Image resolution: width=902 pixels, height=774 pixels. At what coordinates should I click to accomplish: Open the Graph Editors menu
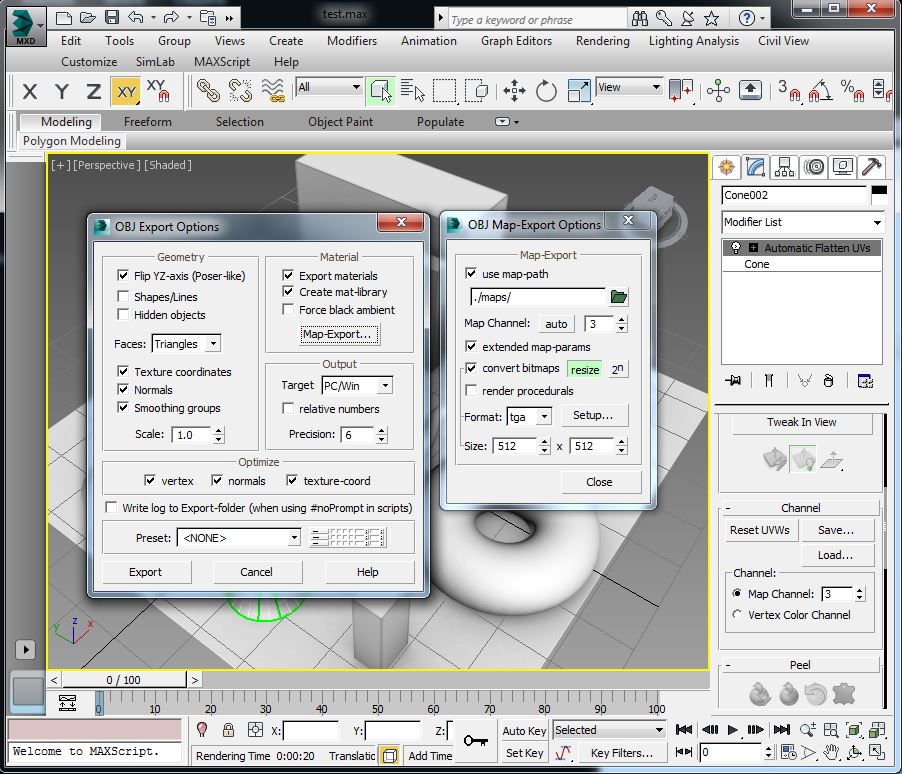click(x=516, y=41)
